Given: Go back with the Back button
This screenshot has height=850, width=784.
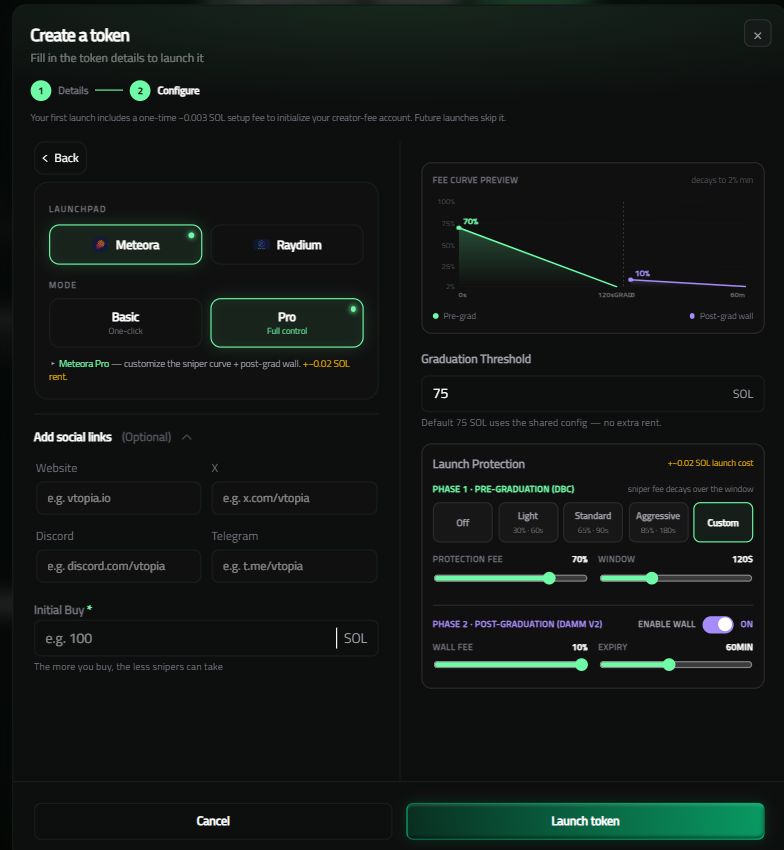Looking at the screenshot, I should pyautogui.click(x=61, y=158).
